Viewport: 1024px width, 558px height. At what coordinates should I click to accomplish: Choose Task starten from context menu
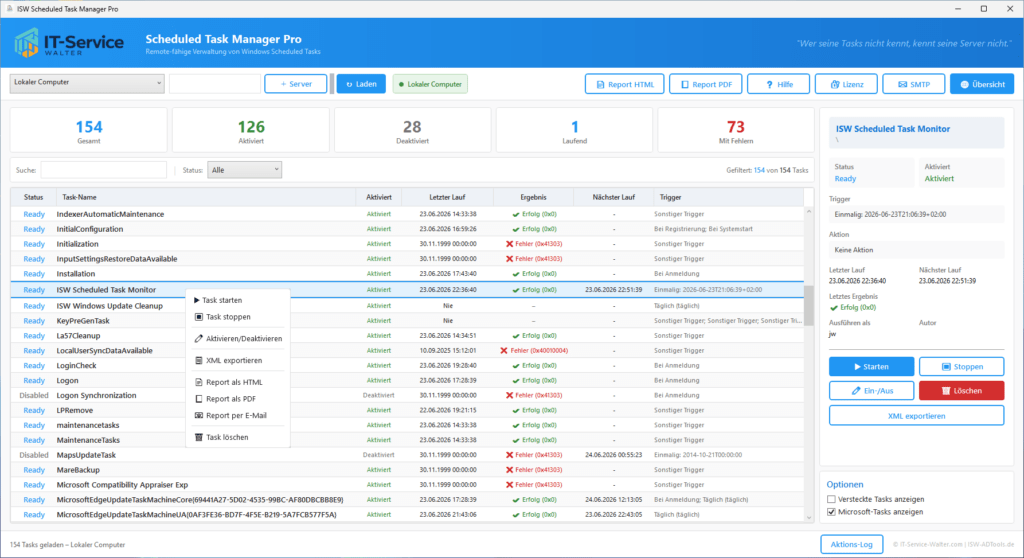pyautogui.click(x=237, y=300)
